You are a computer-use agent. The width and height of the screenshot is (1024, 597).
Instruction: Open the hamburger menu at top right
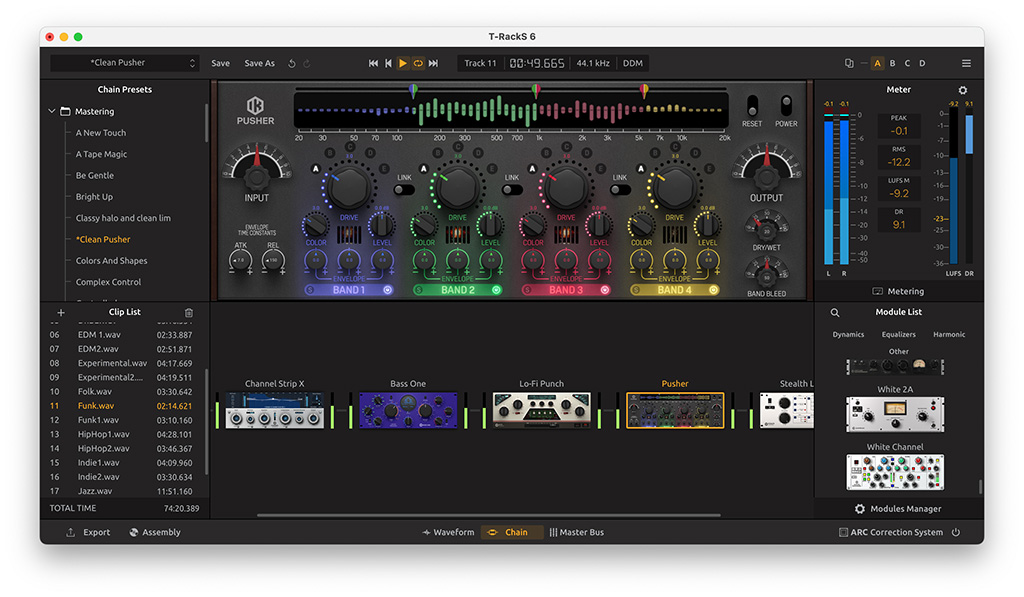click(966, 63)
